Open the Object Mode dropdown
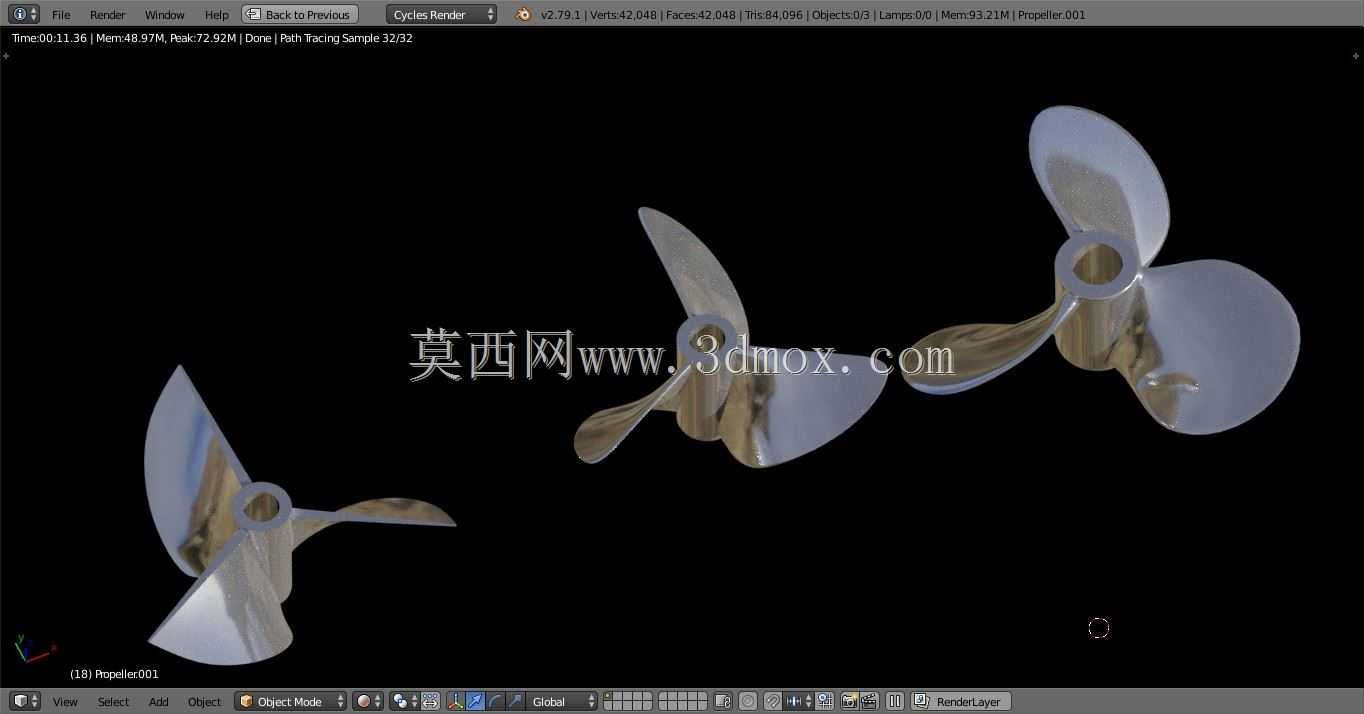This screenshot has width=1364, height=714. click(x=291, y=702)
